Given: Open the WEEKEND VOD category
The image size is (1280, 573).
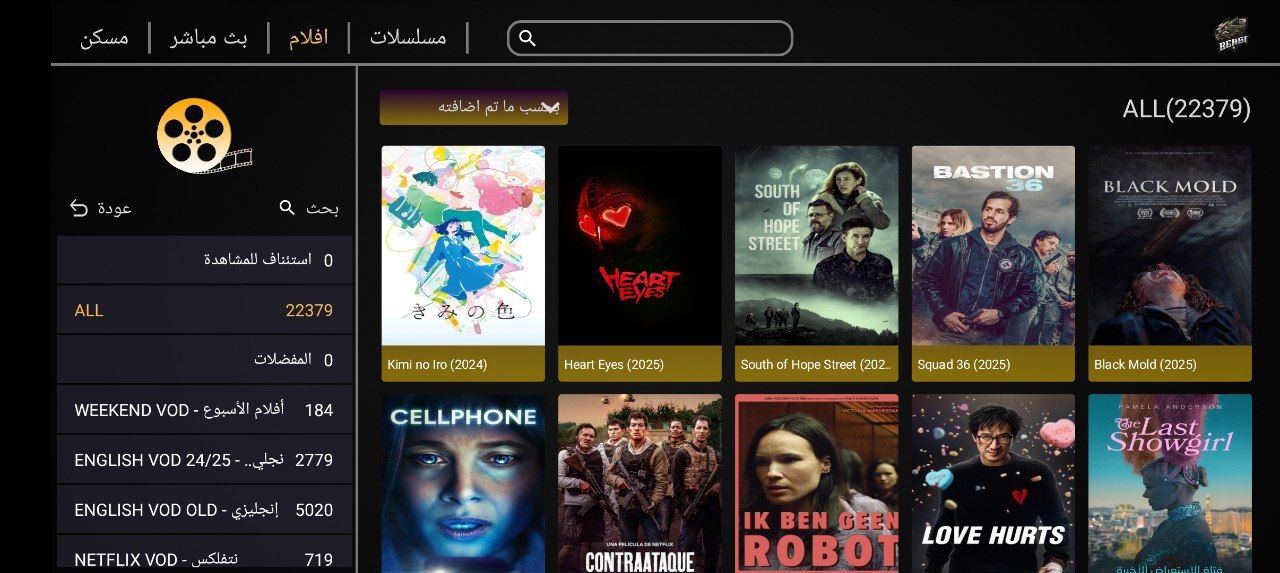Looking at the screenshot, I should 204,410.
